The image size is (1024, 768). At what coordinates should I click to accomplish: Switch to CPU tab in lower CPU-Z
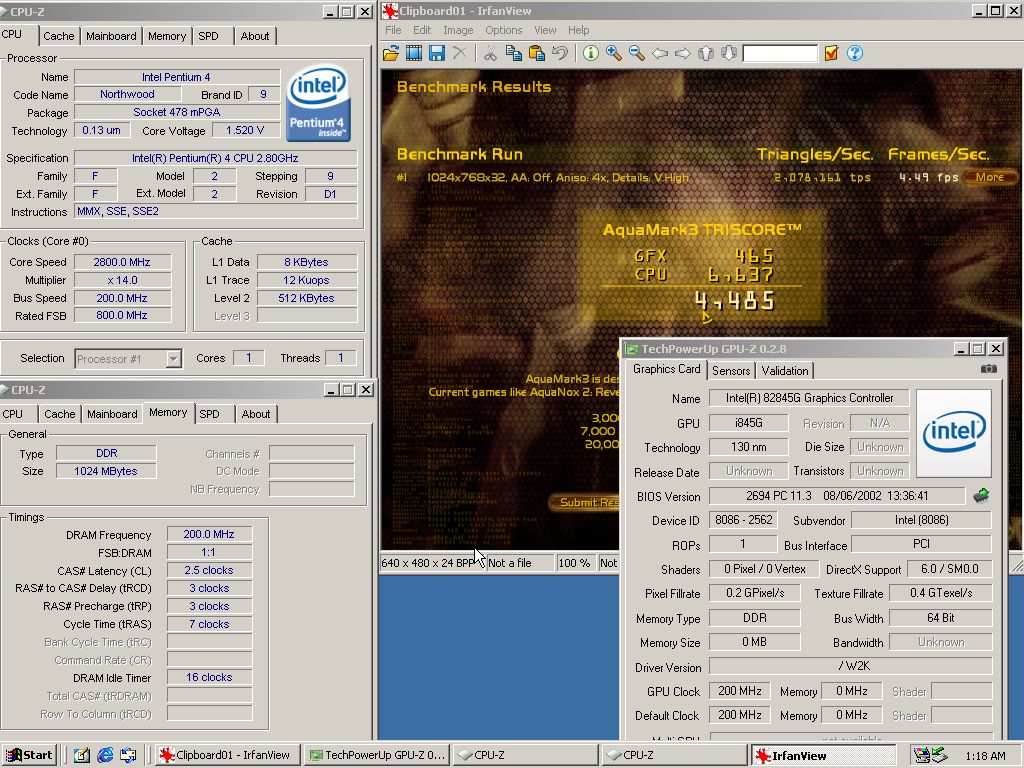pyautogui.click(x=12, y=414)
